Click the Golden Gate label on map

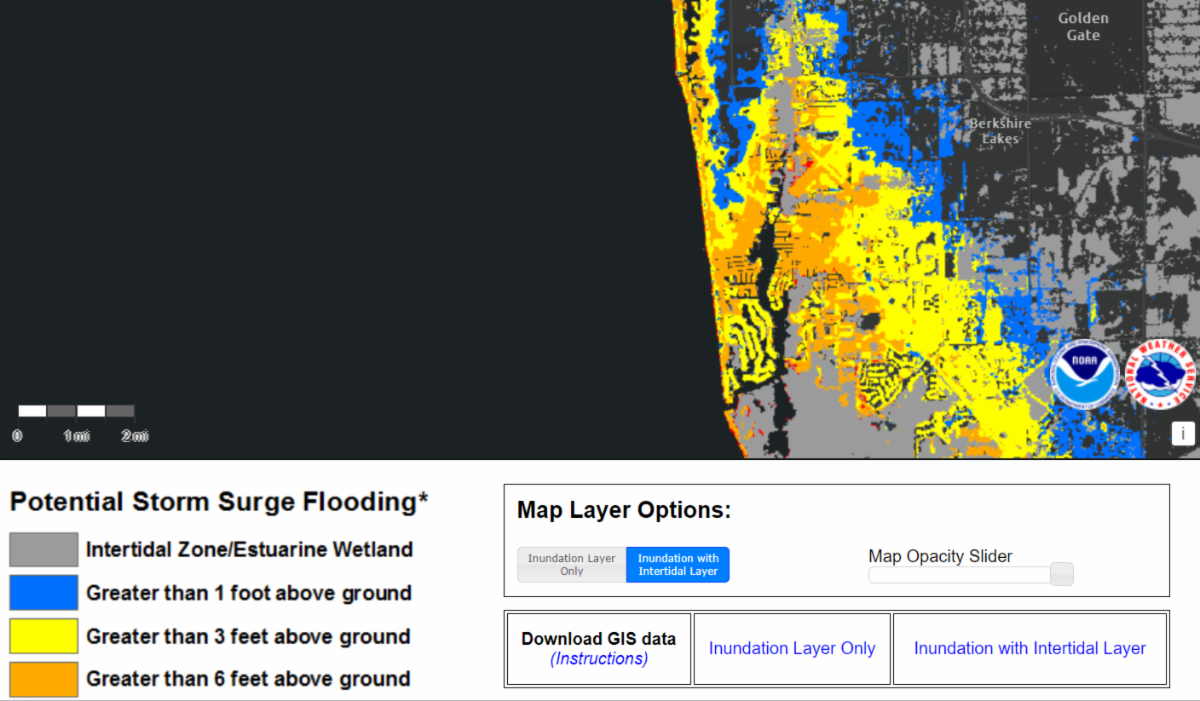click(1083, 27)
